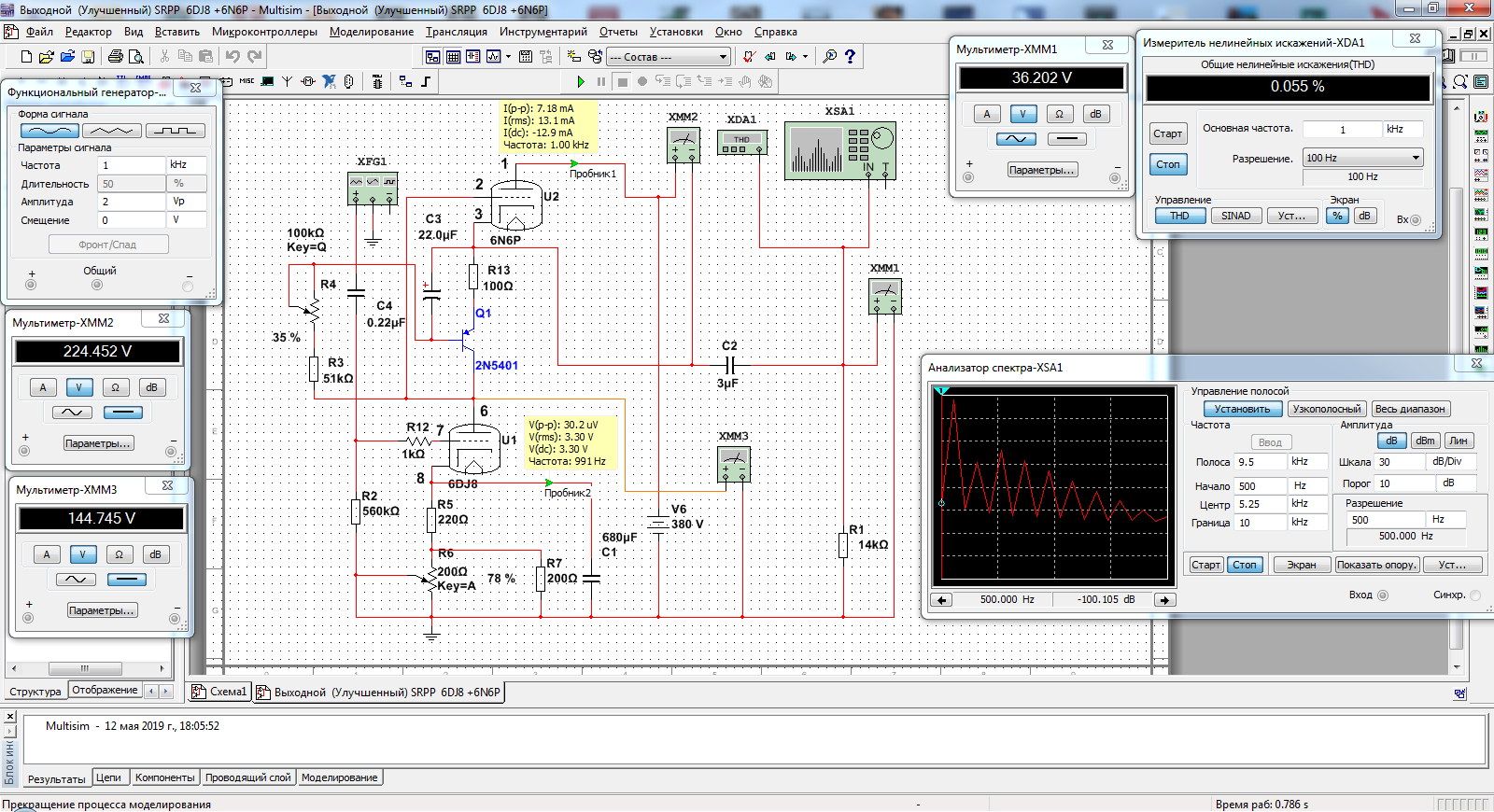
Task: Click Весь диапазон in the spectrum analyzer
Action: [x=1410, y=409]
